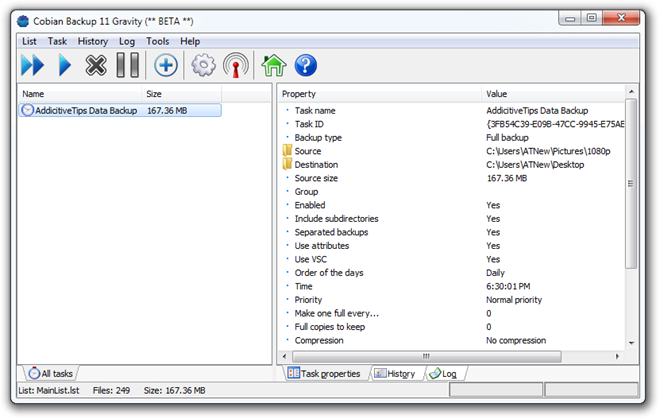Select the Task ID property row
Viewport: 660px width, 419px height.
(452, 124)
